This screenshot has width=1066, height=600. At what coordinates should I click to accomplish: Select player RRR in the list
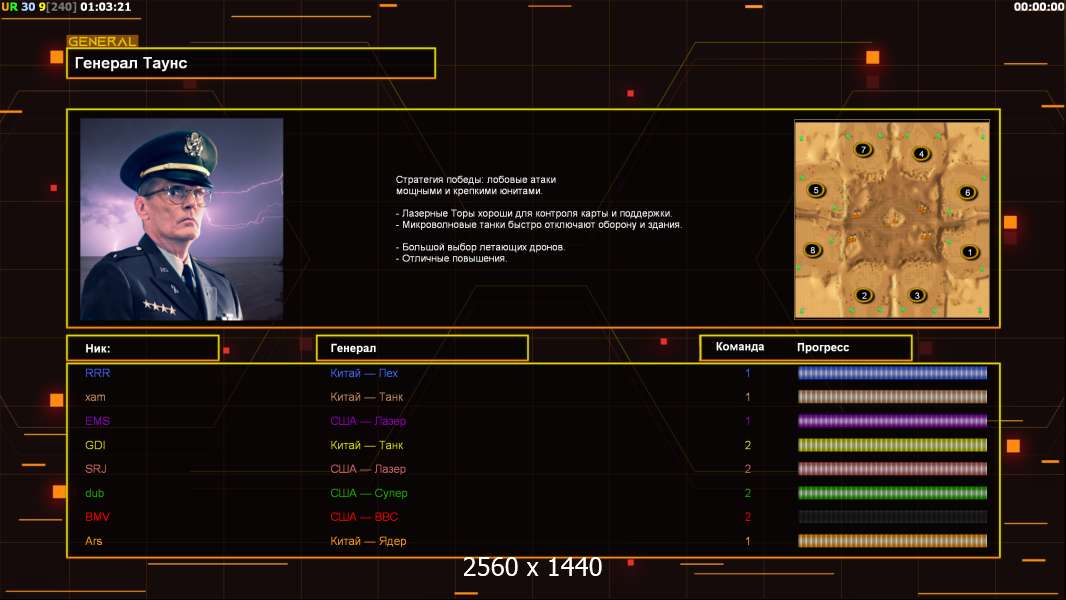(x=97, y=373)
